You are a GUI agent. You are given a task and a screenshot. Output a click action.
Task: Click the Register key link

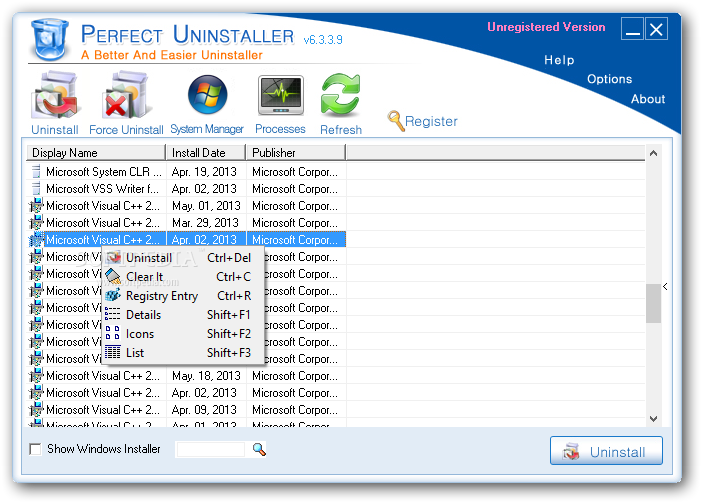[x=423, y=121]
